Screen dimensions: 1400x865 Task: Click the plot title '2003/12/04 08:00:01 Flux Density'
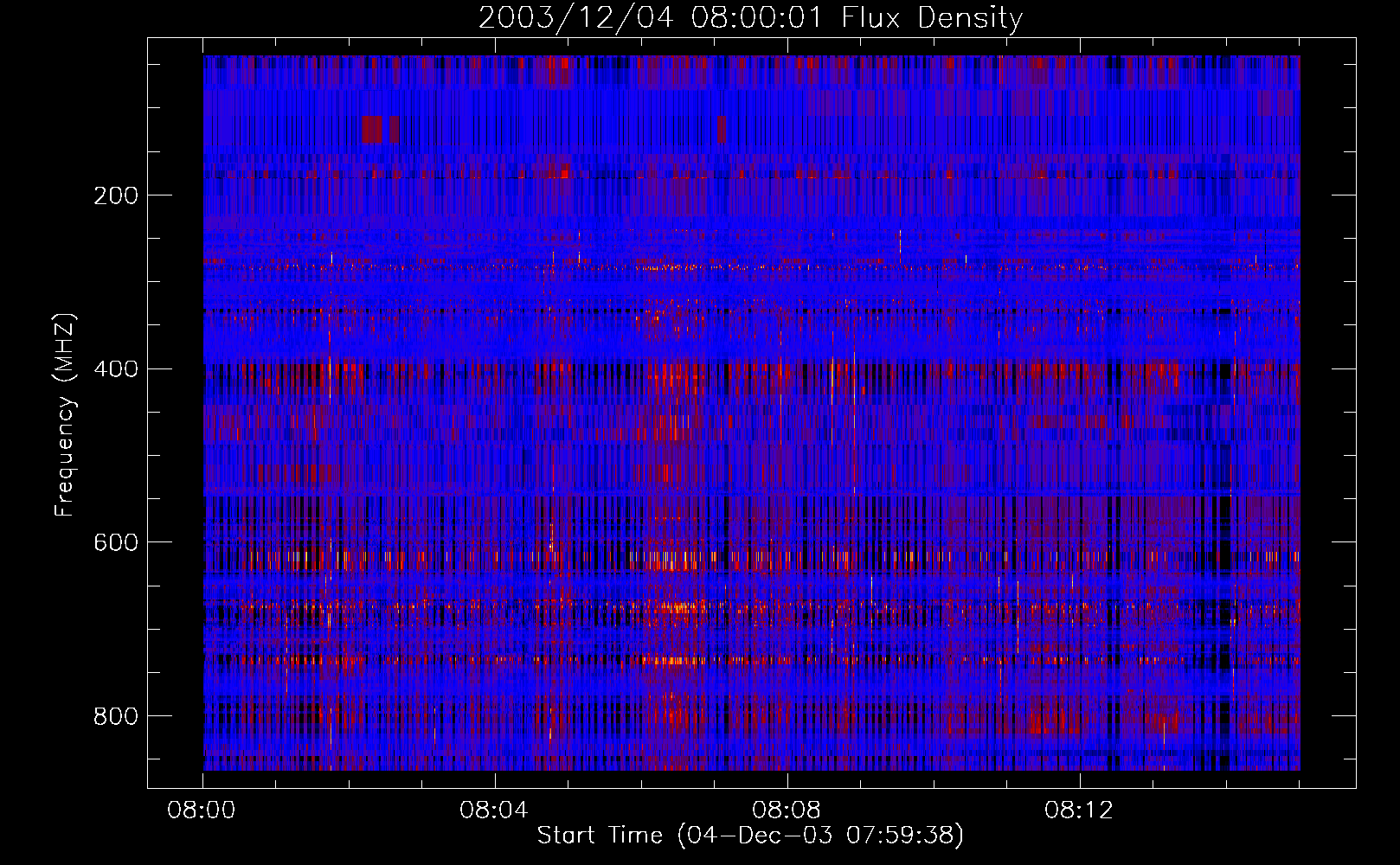tap(751, 18)
